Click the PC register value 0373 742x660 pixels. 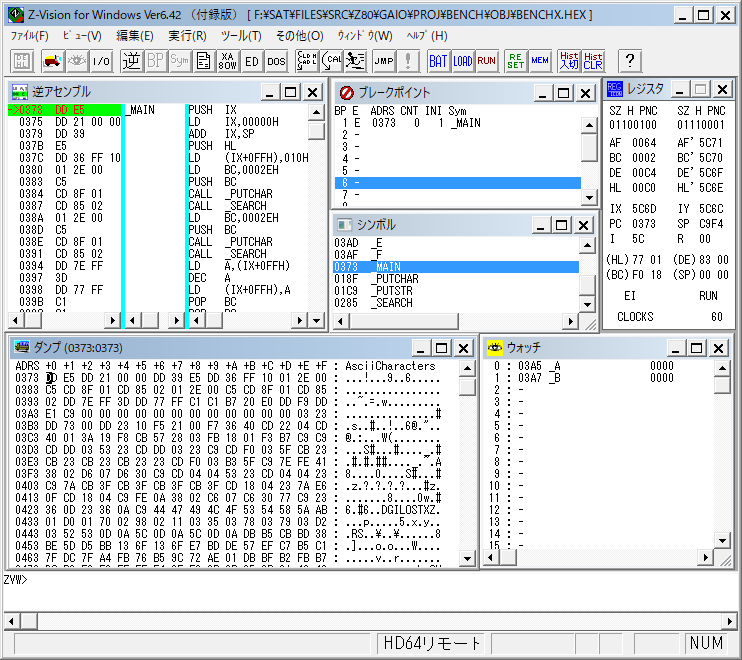(644, 224)
